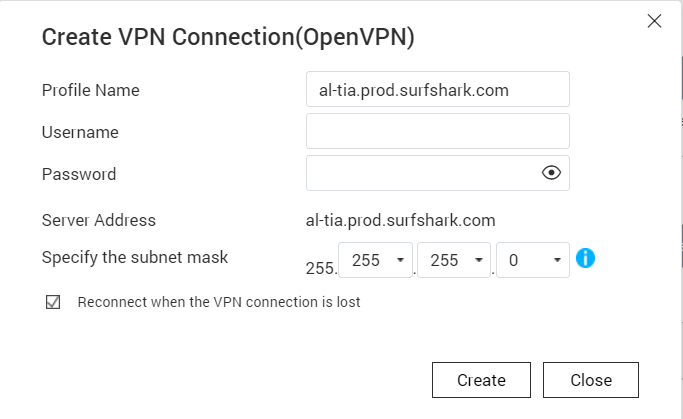Click the "Reconnect when the VPN connection is lost" label

point(219,302)
